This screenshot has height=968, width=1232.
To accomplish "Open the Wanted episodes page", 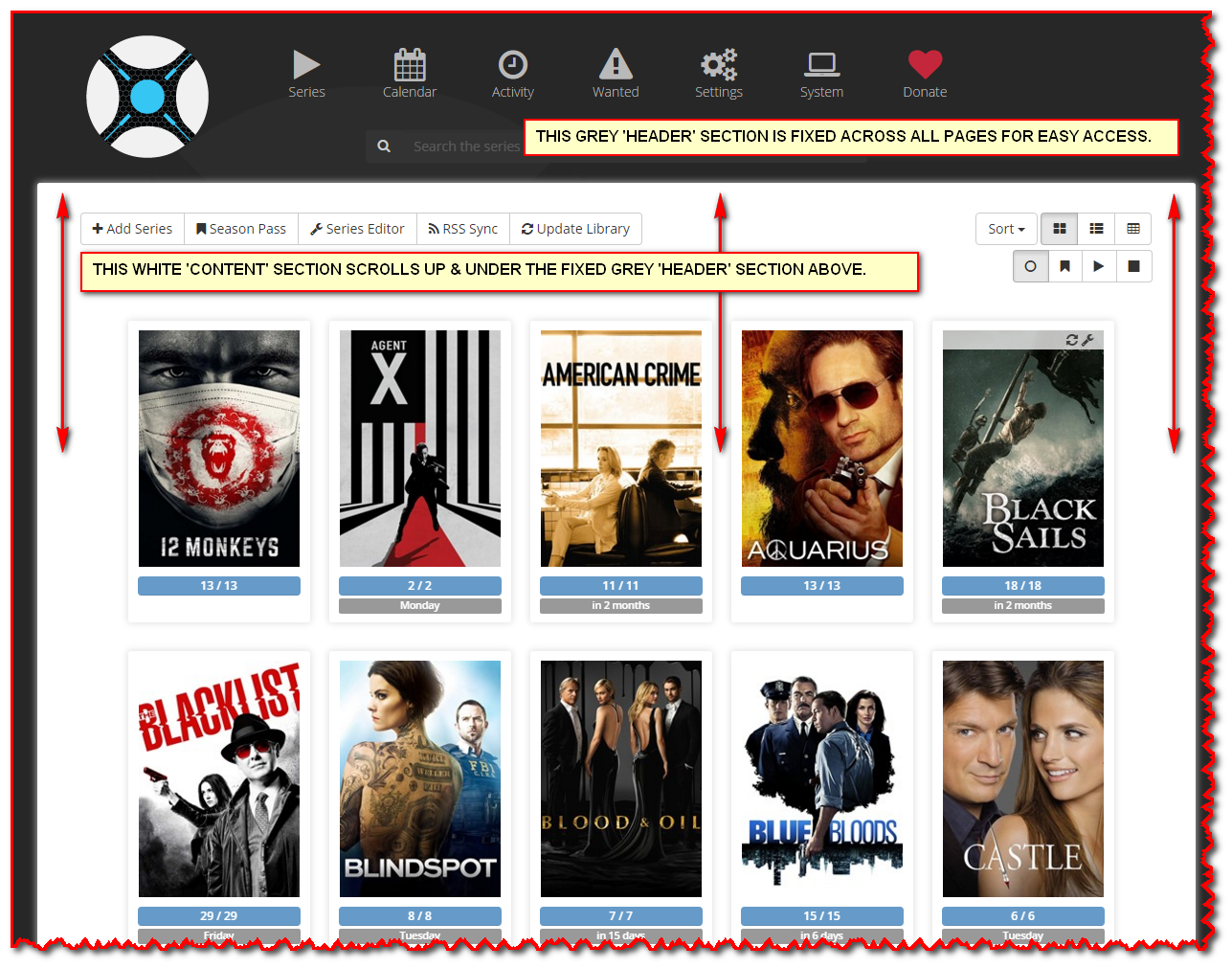I will point(616,74).
